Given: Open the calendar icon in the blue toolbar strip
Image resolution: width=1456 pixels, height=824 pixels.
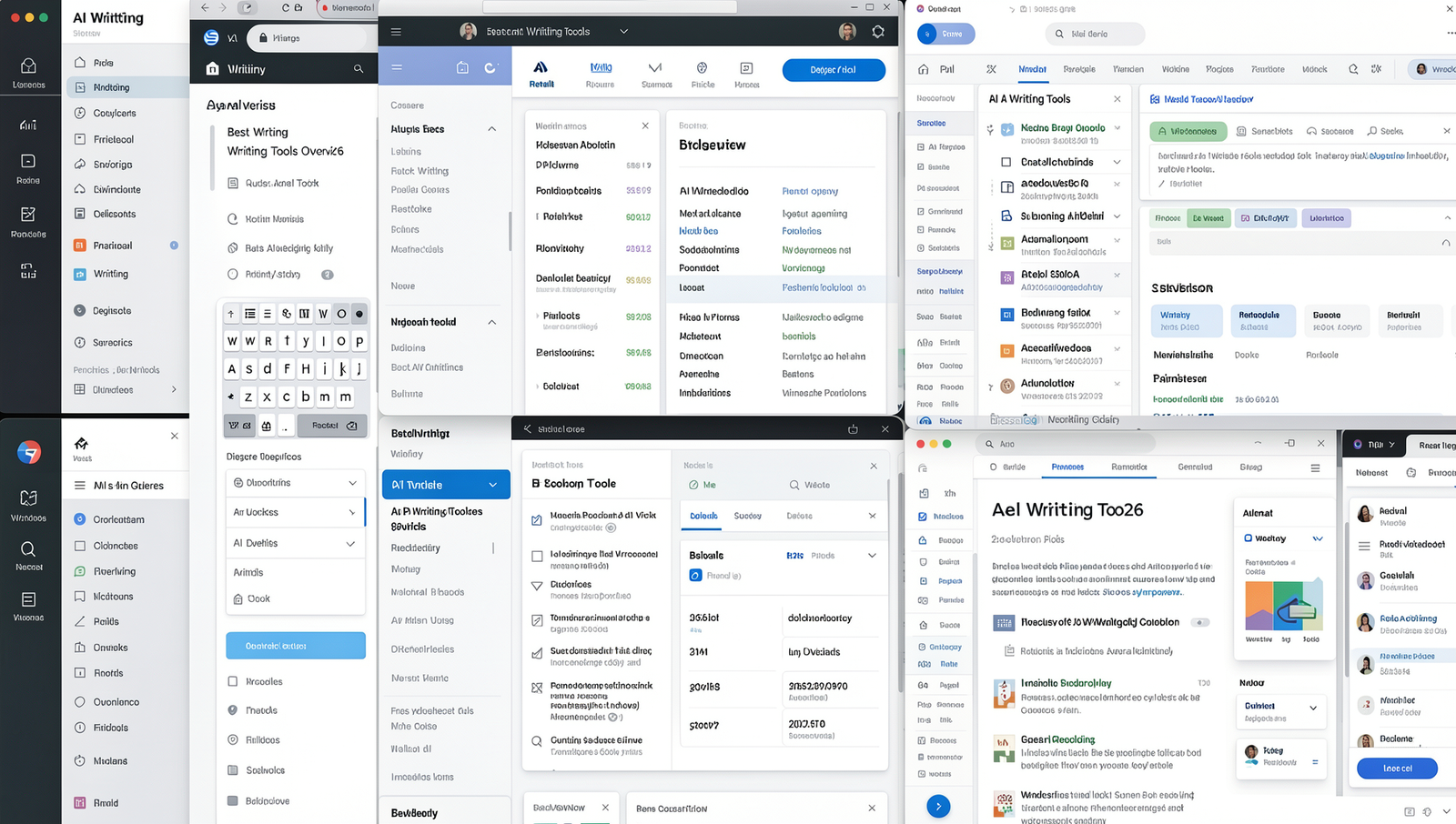Looking at the screenshot, I should (x=462, y=67).
